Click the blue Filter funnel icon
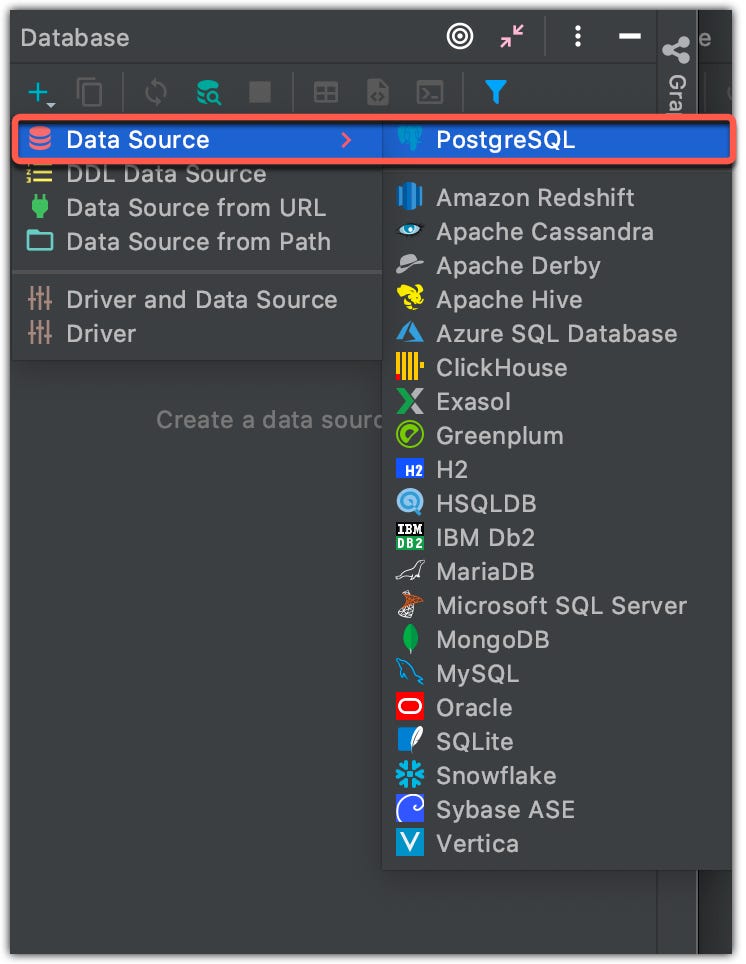 tap(495, 92)
